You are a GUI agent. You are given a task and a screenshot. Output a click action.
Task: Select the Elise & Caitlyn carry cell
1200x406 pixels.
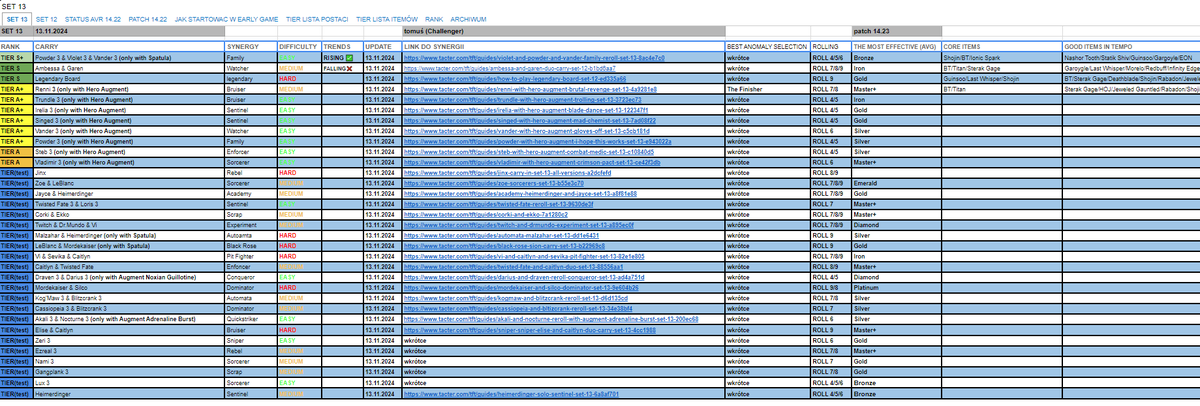coord(128,332)
